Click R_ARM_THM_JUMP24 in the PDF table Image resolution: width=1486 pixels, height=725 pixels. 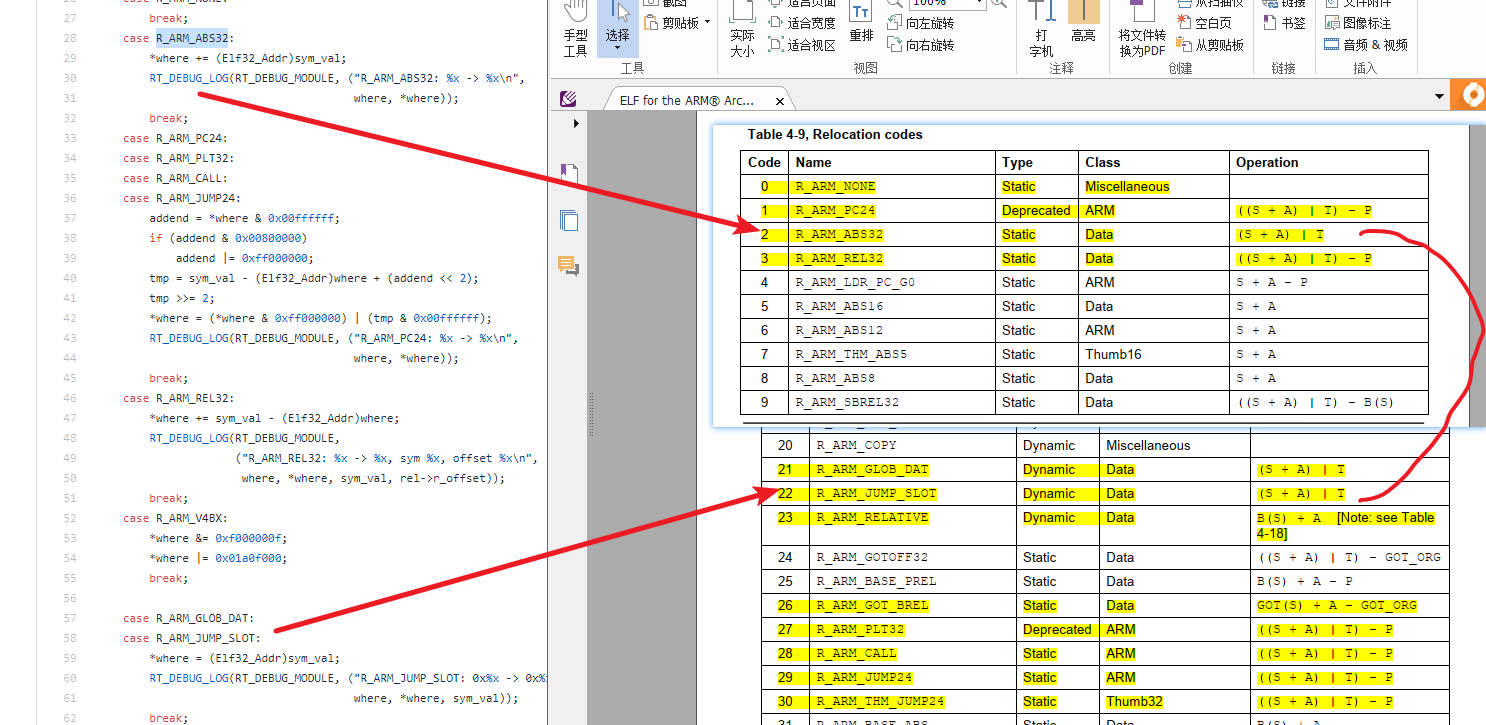pyautogui.click(x=880, y=702)
